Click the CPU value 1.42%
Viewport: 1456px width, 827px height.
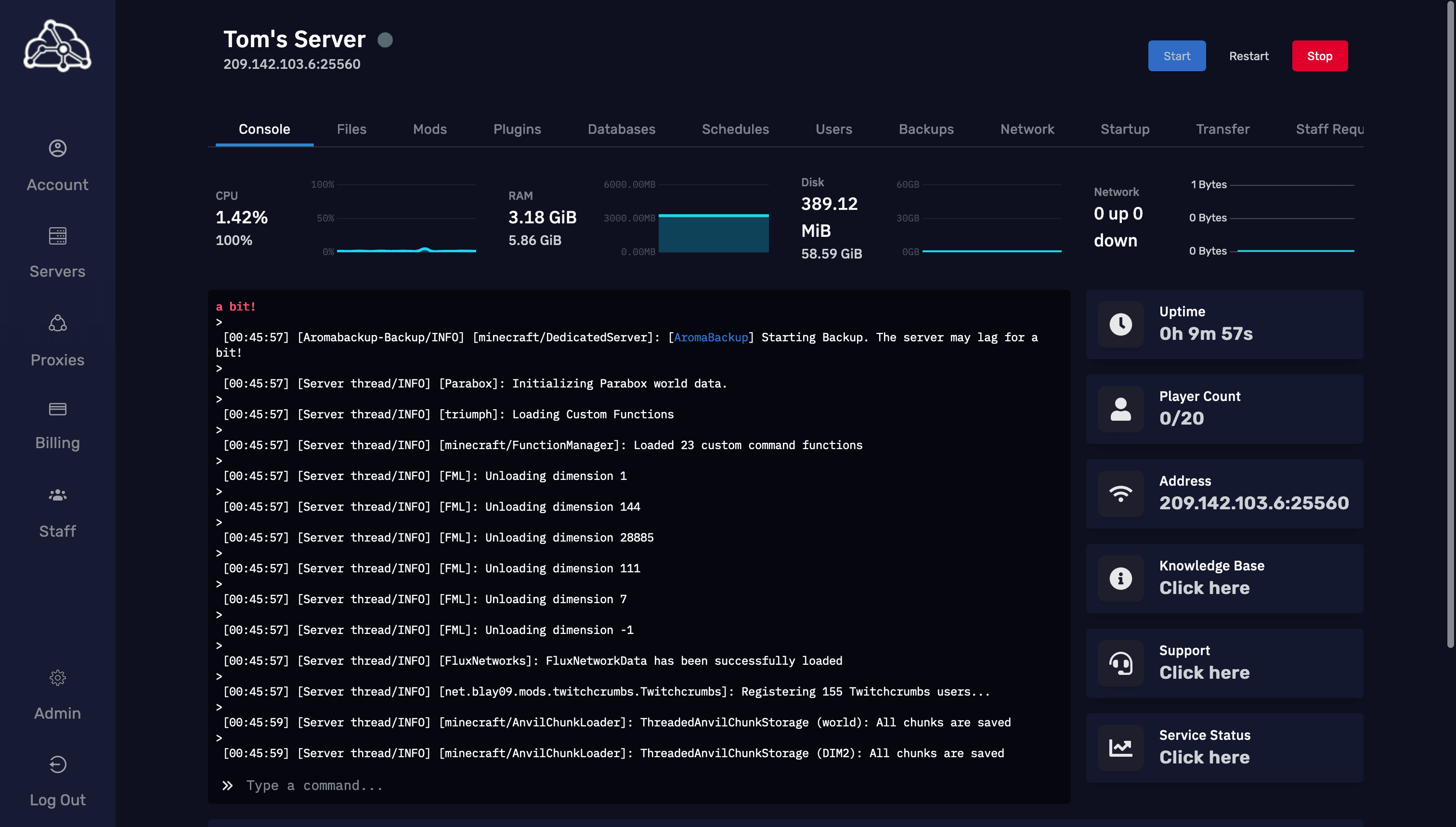click(241, 217)
